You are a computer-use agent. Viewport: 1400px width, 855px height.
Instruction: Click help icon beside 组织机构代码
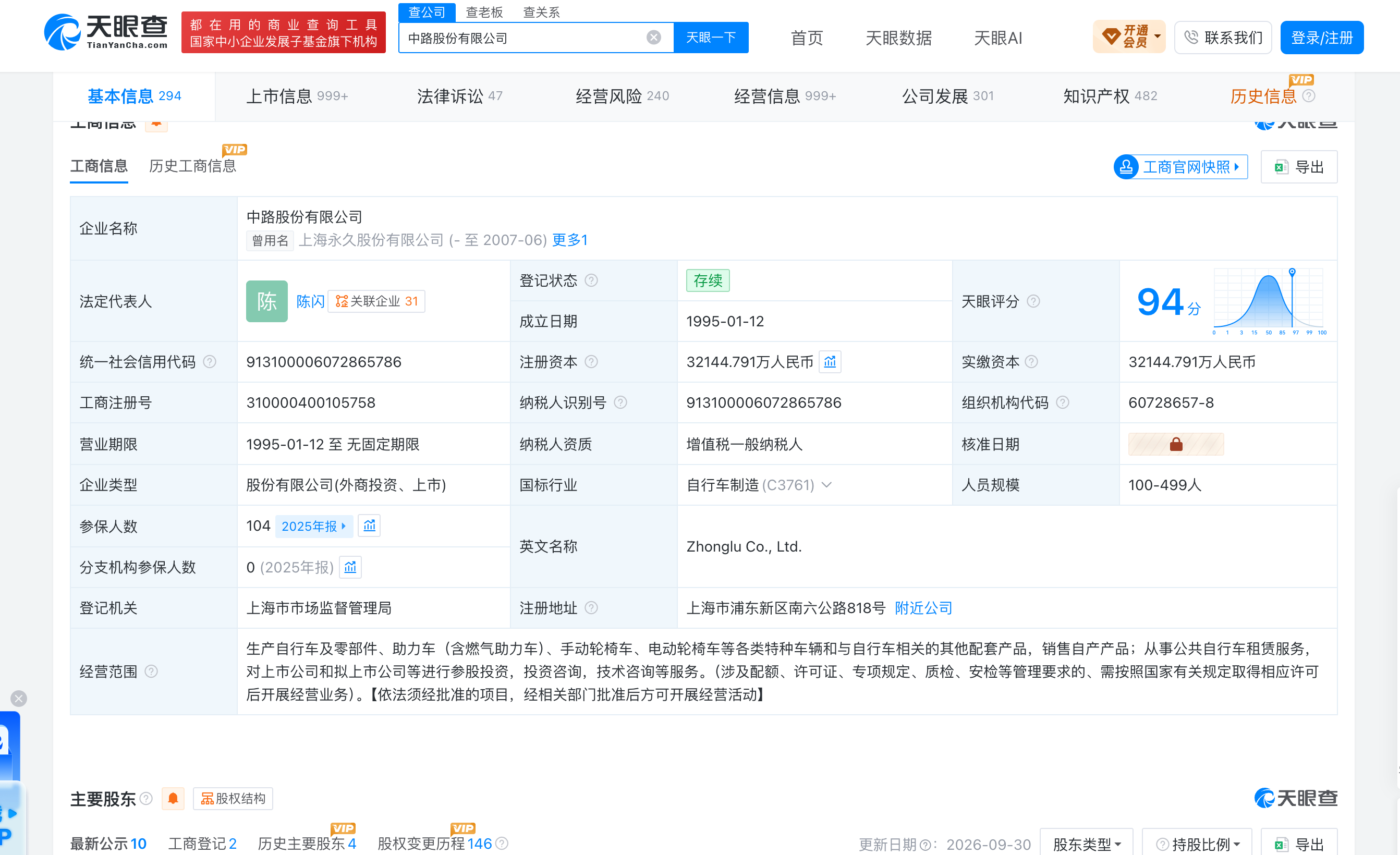pyautogui.click(x=1062, y=403)
